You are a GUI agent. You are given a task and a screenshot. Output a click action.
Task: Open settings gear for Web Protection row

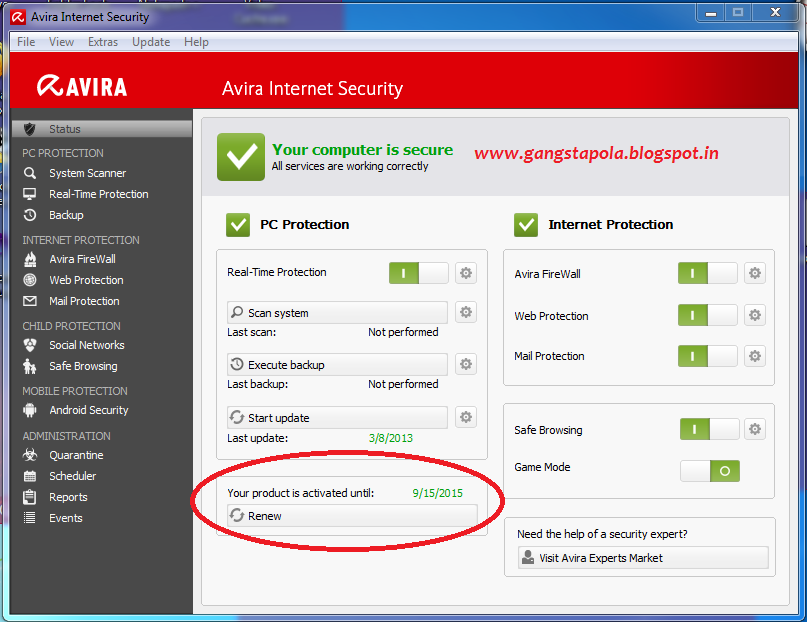click(755, 315)
